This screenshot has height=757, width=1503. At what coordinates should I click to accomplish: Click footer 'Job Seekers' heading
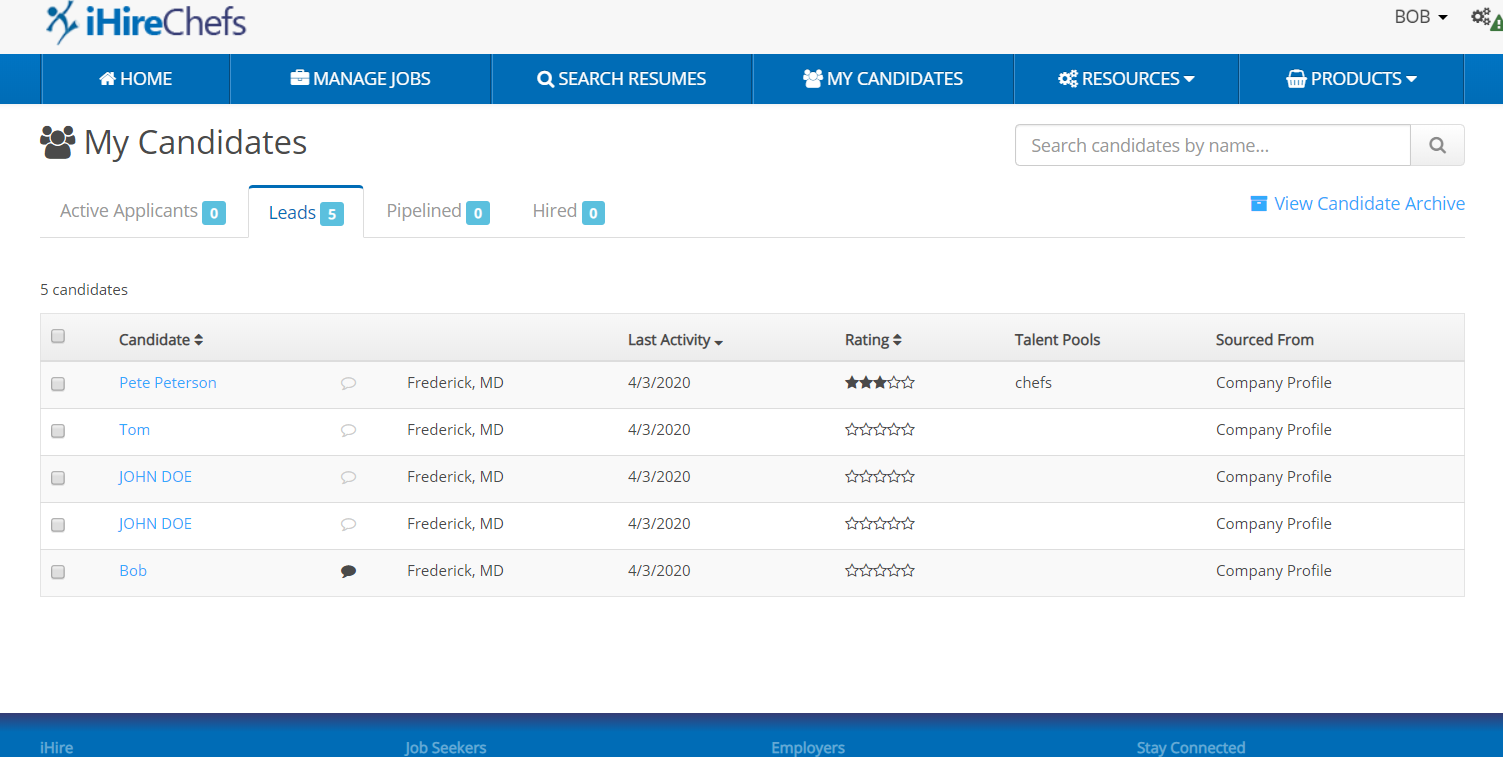coord(446,748)
